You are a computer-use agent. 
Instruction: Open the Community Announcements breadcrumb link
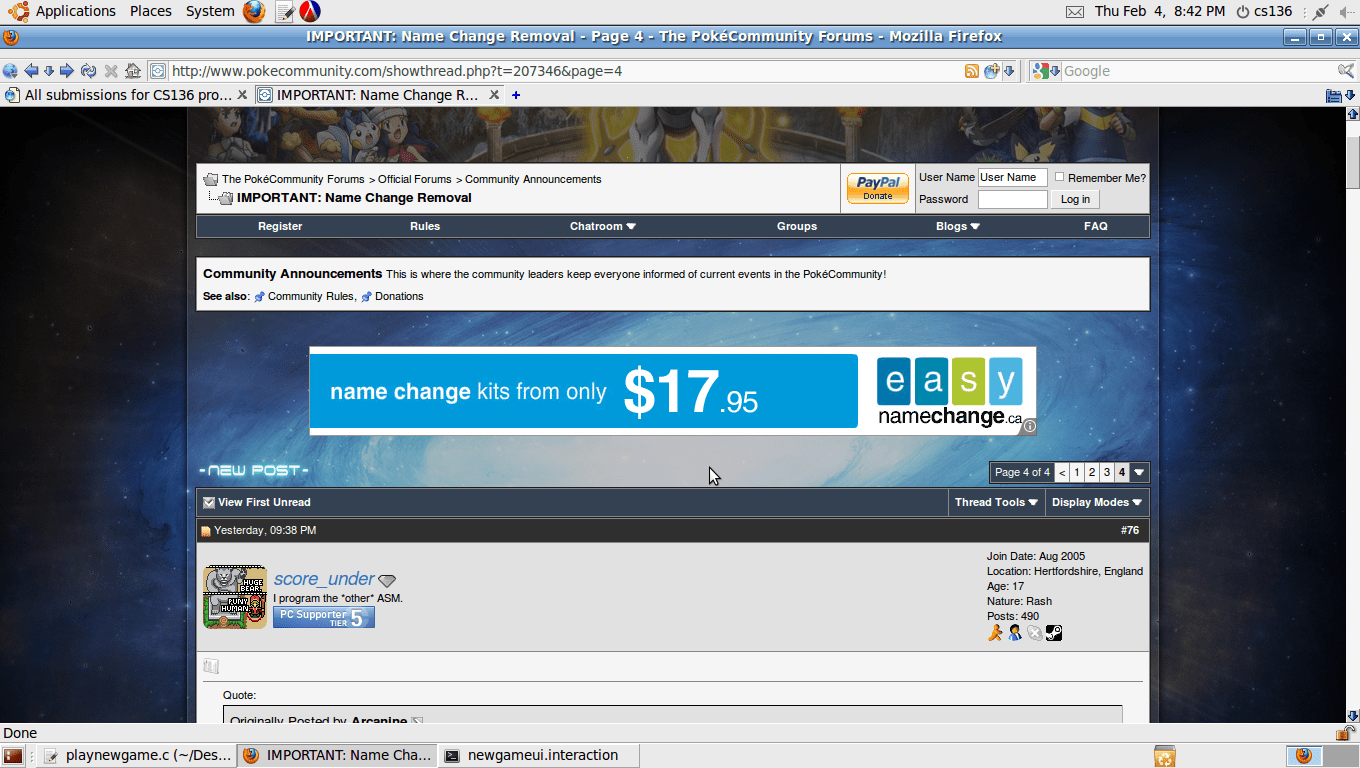click(x=533, y=179)
